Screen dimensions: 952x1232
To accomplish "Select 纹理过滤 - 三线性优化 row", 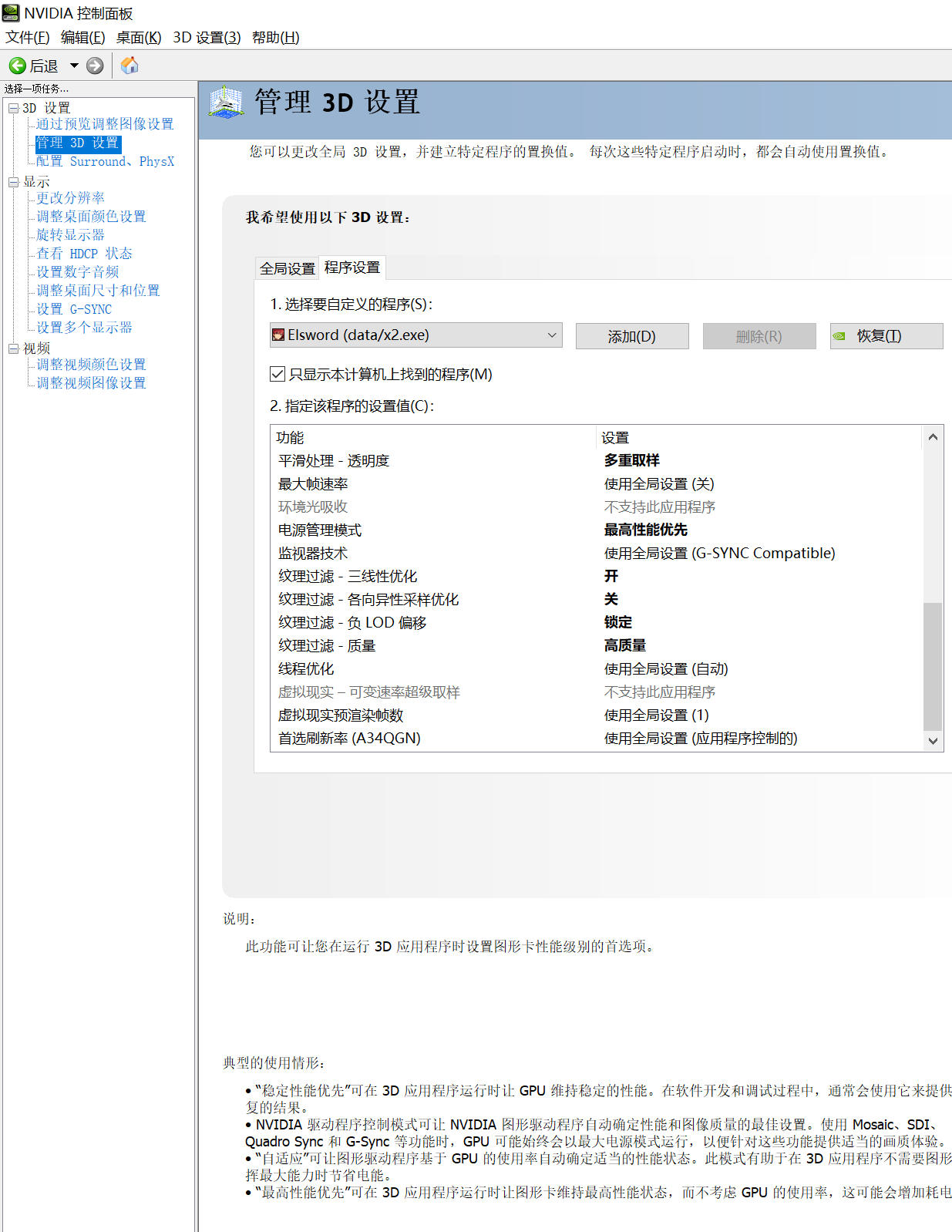I will (597, 577).
